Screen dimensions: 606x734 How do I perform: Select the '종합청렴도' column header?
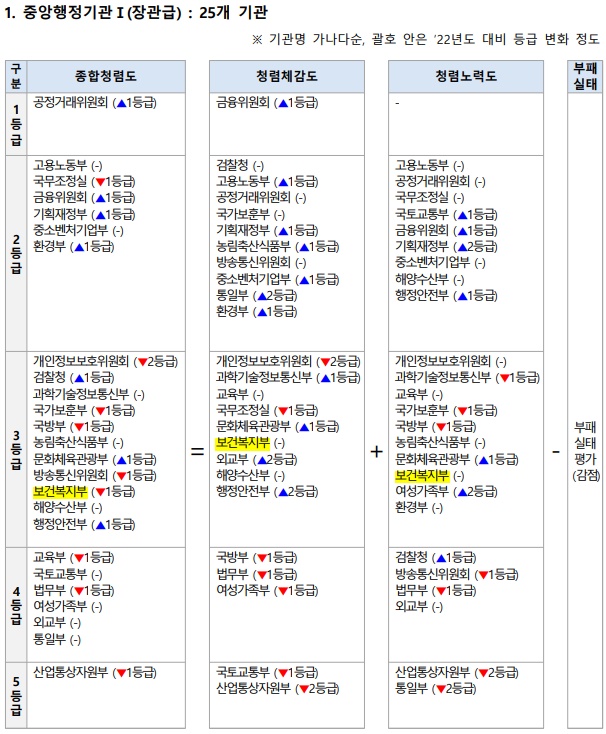(106, 76)
